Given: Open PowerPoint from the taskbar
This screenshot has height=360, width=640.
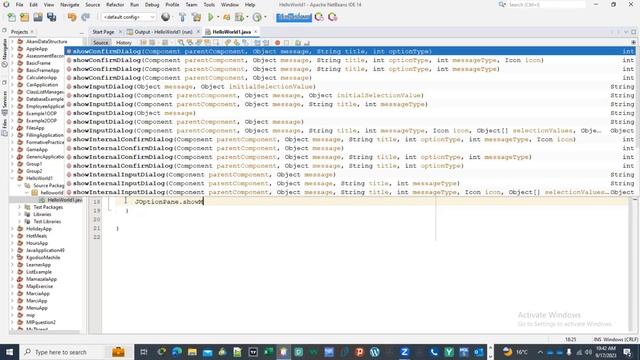Looking at the screenshot, I should coord(359,352).
